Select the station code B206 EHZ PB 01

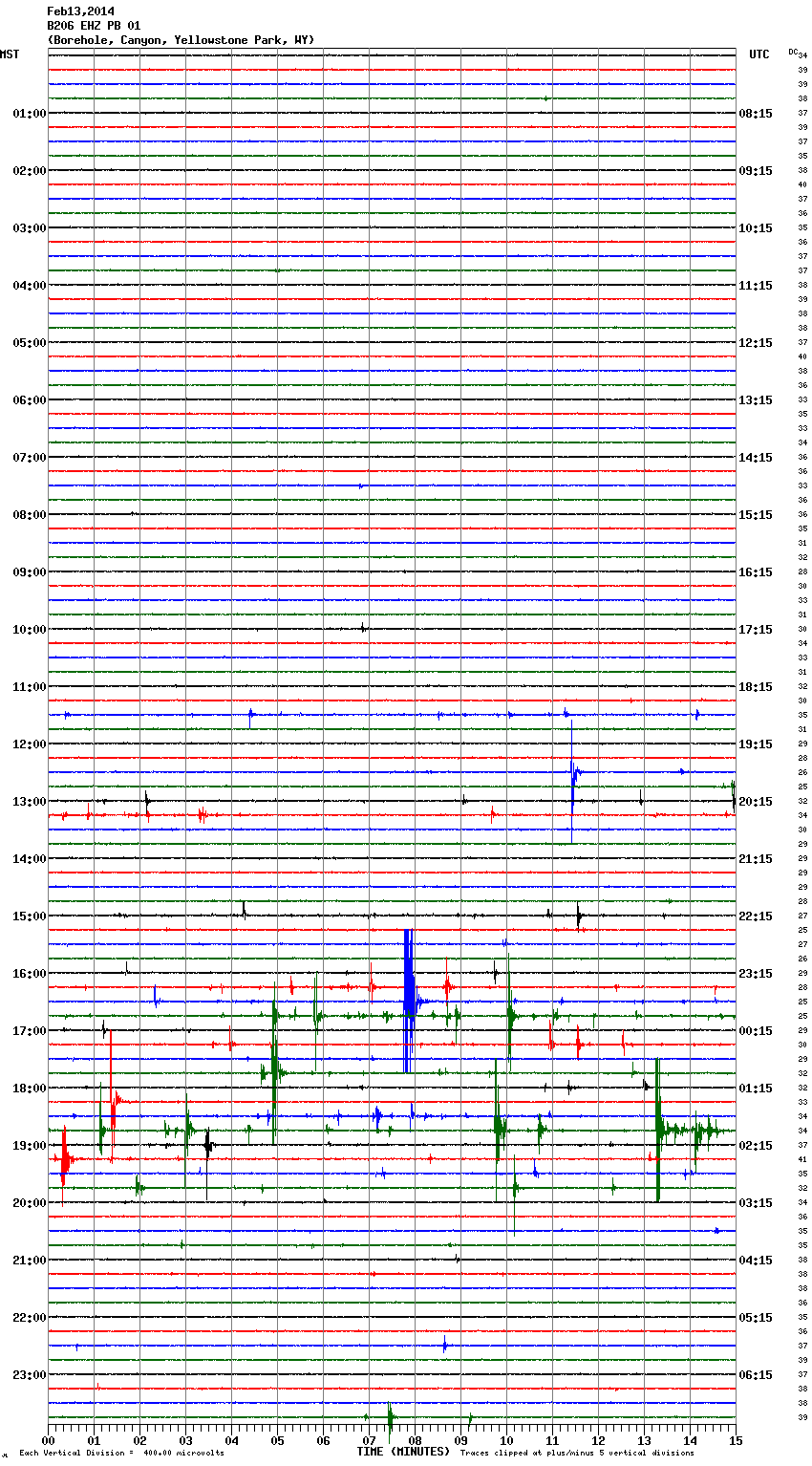coord(94,26)
